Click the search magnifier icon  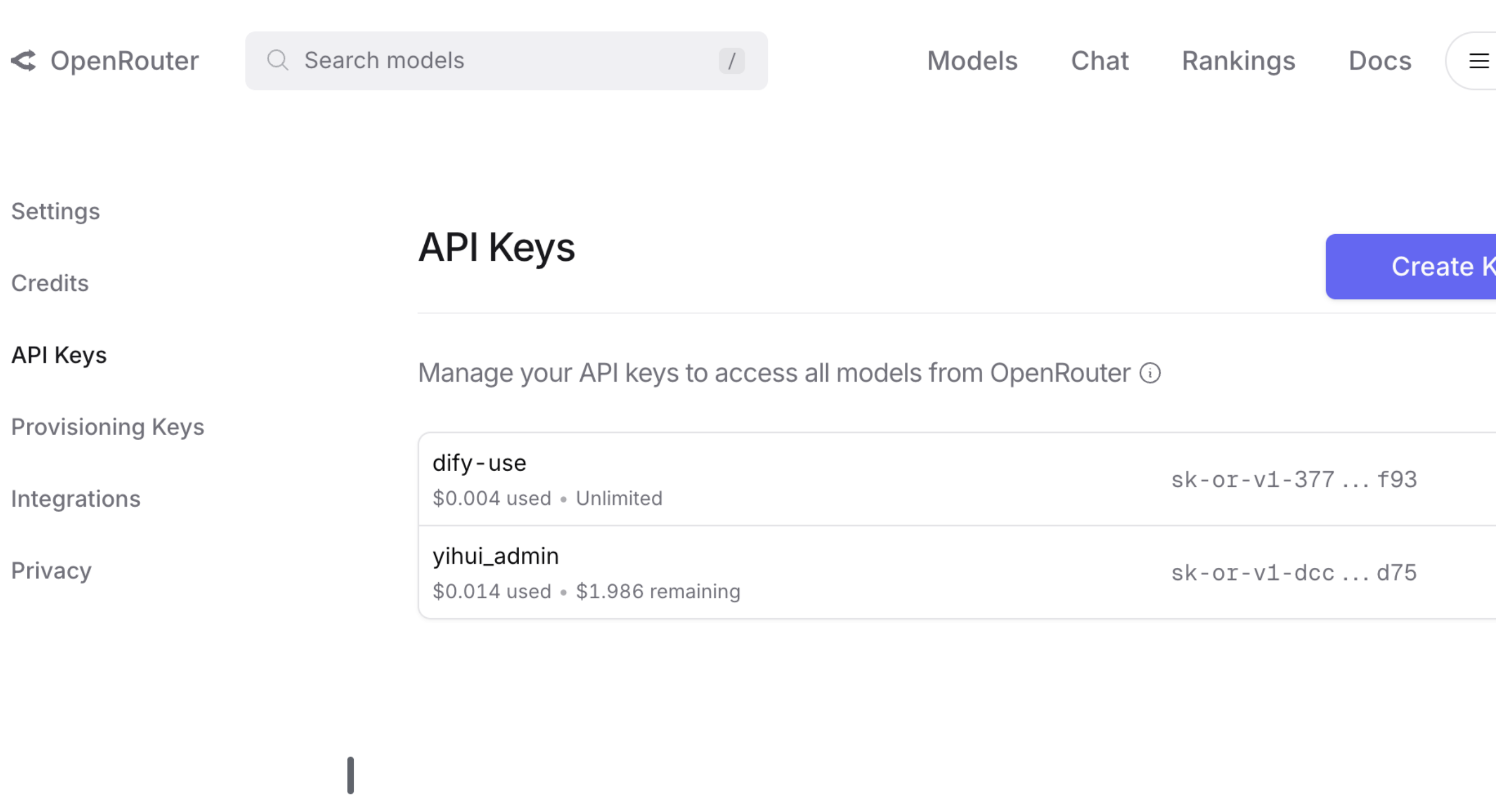tap(278, 60)
